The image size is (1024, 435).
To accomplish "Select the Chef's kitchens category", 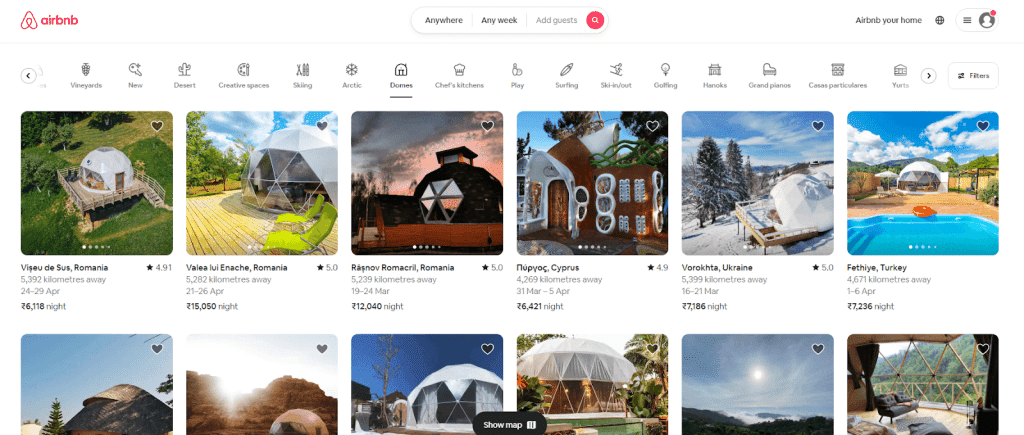I will point(459,76).
